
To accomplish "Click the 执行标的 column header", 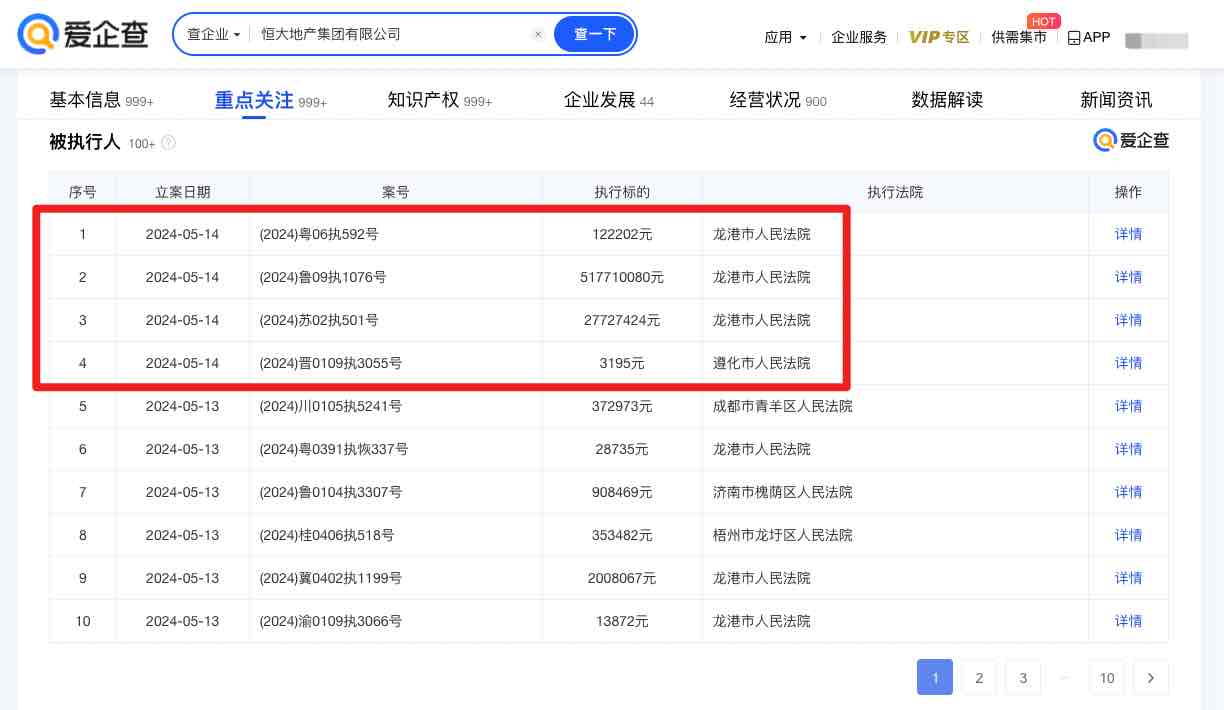I will (x=622, y=192).
